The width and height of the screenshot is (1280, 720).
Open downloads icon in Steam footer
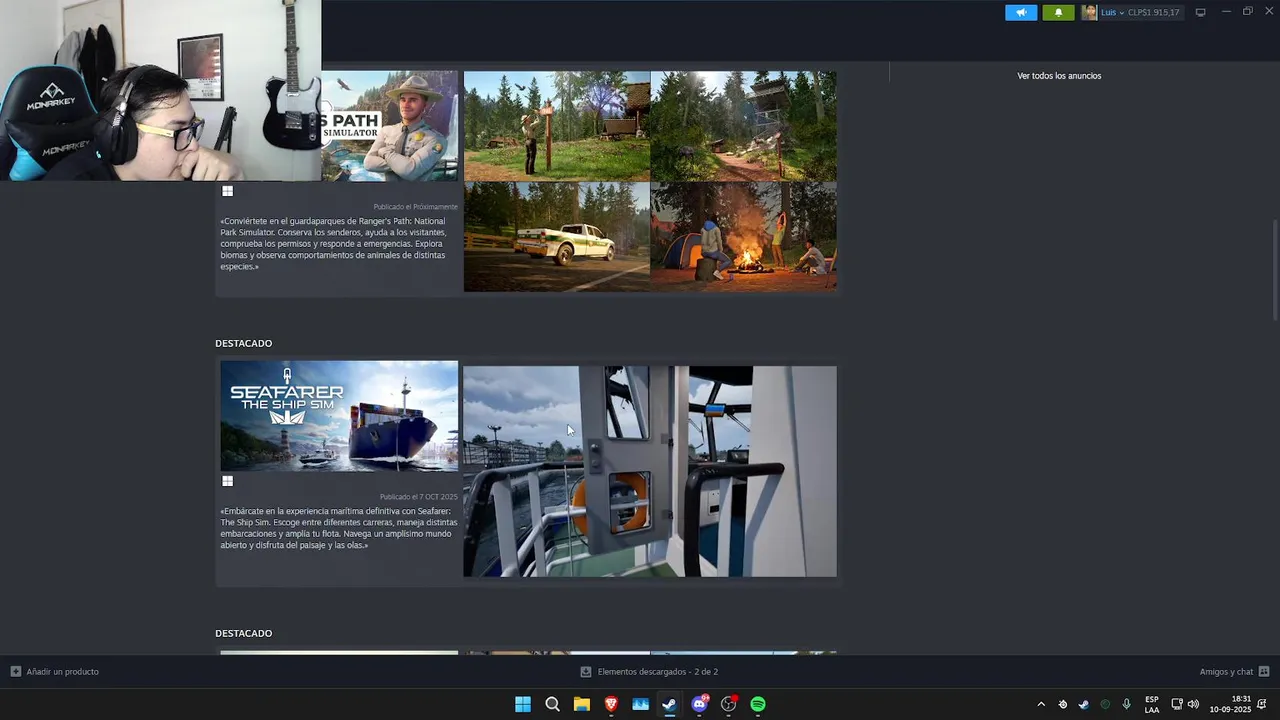coord(586,672)
